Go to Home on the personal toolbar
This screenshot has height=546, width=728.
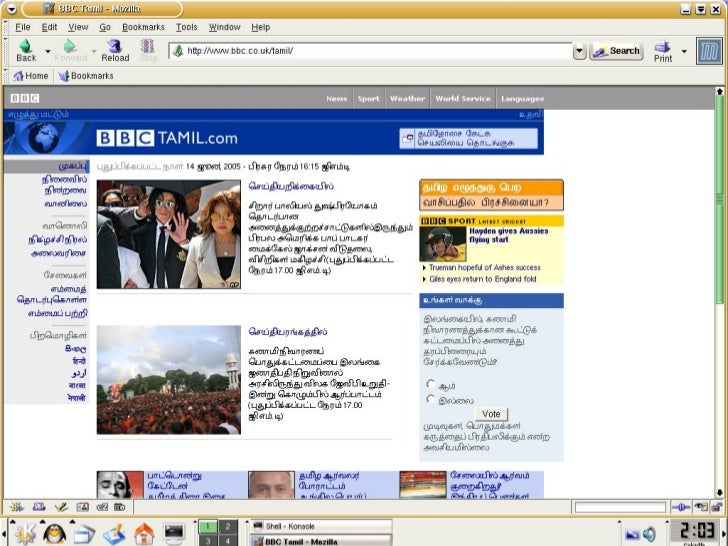31,76
